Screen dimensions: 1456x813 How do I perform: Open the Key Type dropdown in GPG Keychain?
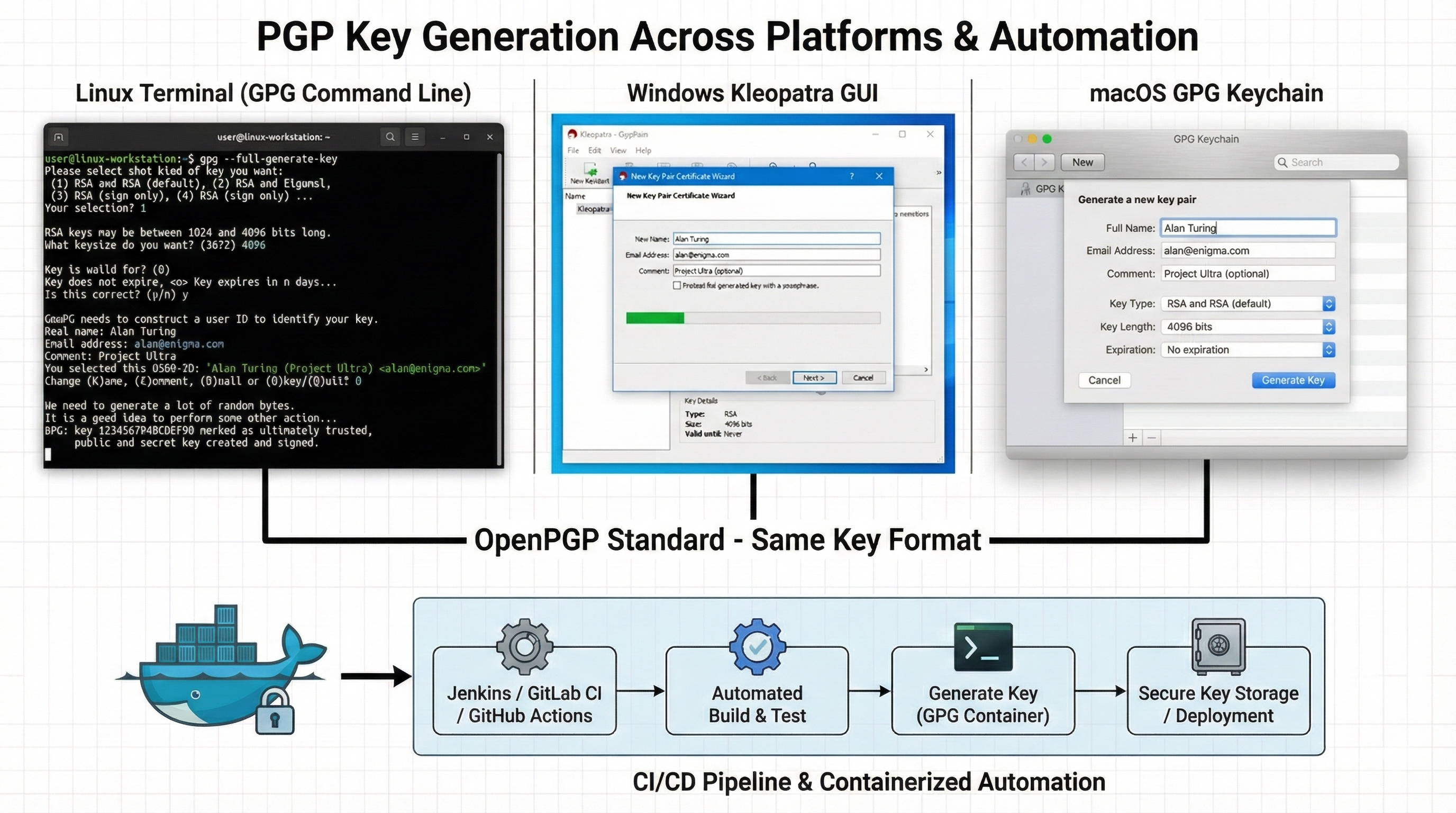tap(1328, 304)
